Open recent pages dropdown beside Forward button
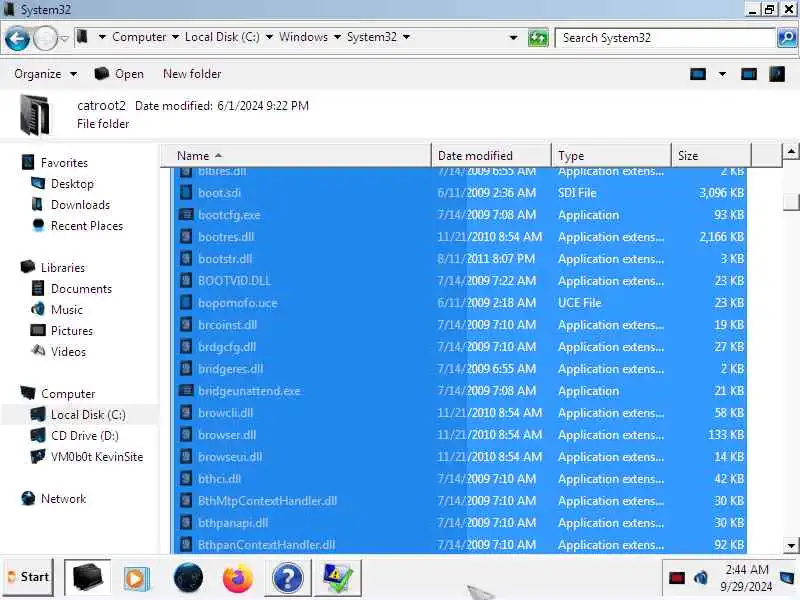The width and height of the screenshot is (800, 600). click(64, 38)
